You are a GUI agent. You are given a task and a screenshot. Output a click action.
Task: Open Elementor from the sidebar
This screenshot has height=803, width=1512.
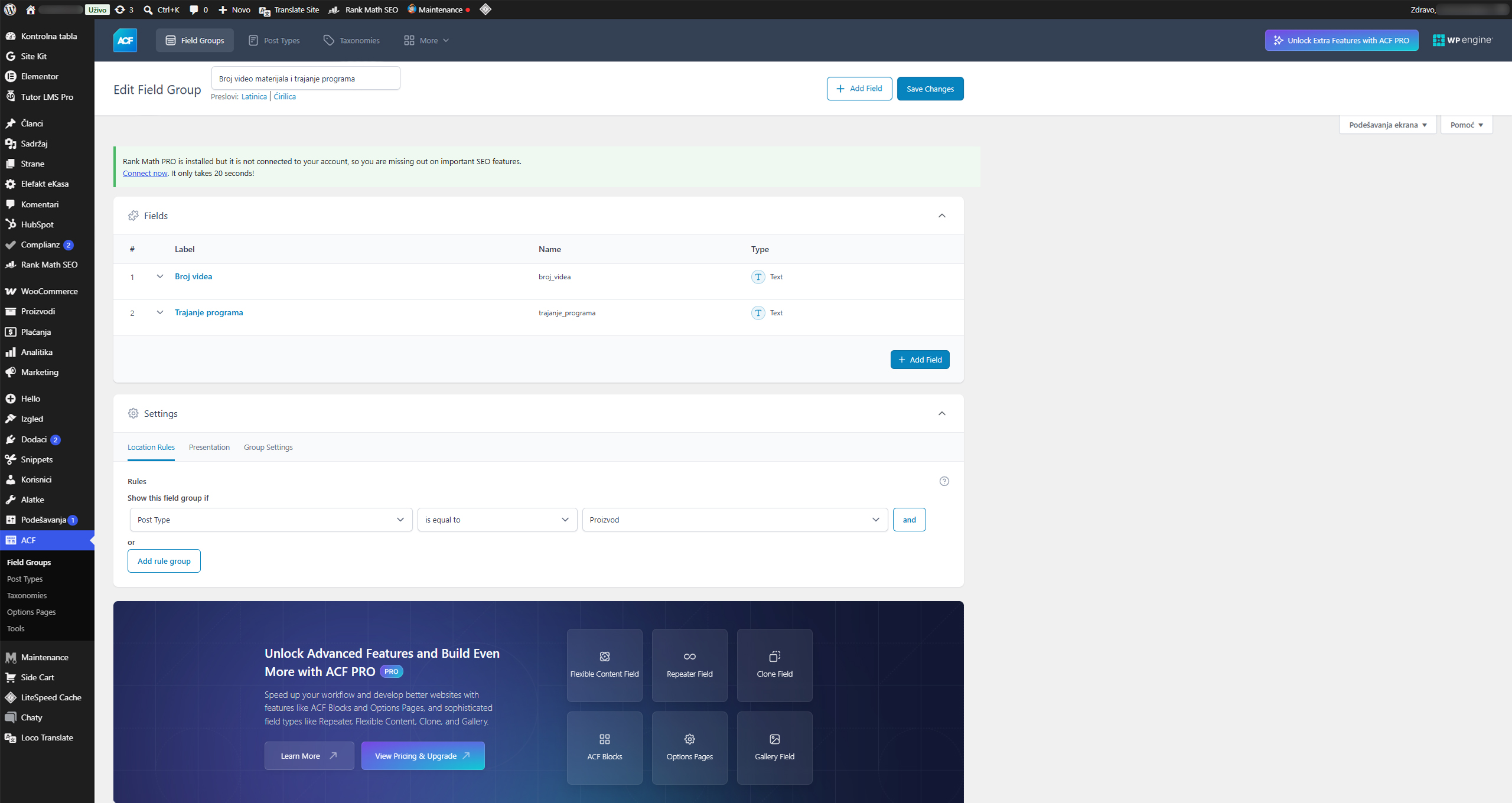coord(47,76)
